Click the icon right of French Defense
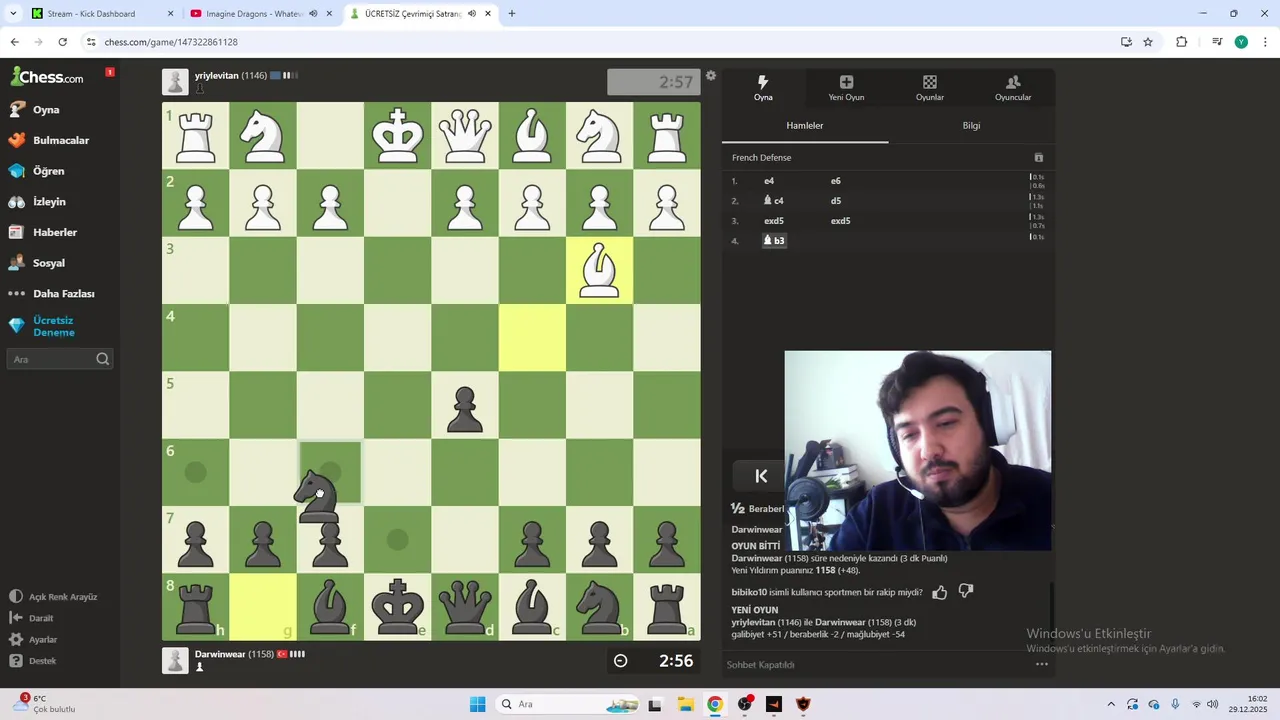This screenshot has height=720, width=1280. tap(1038, 158)
